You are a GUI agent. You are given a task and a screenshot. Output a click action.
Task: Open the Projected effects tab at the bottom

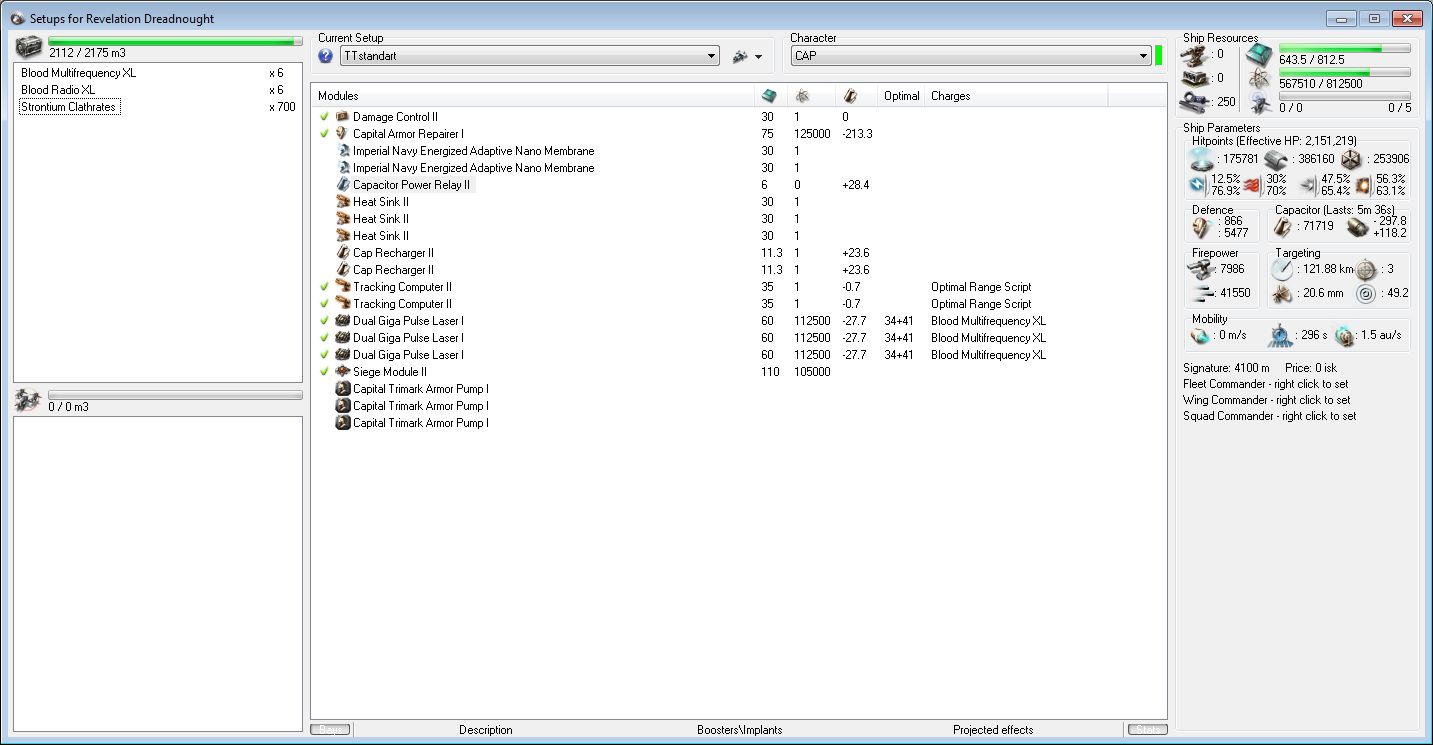pos(993,730)
